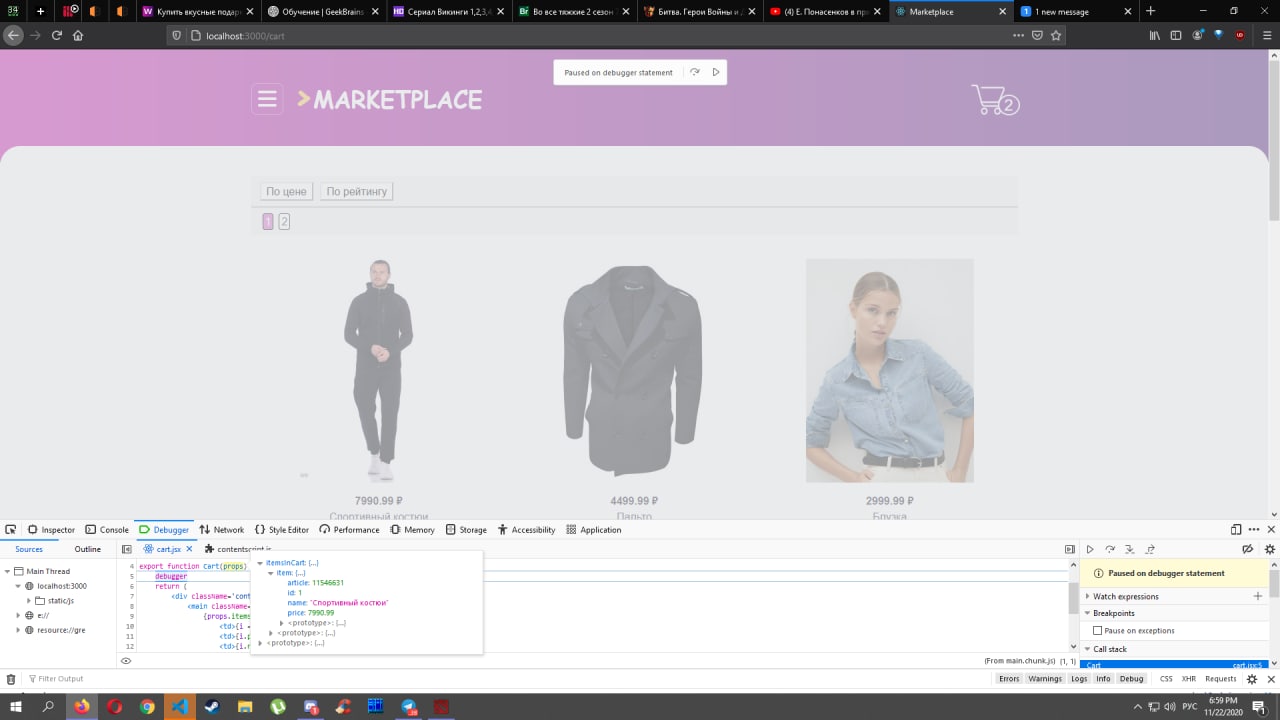Toggle the Requests console filter

1221,679
